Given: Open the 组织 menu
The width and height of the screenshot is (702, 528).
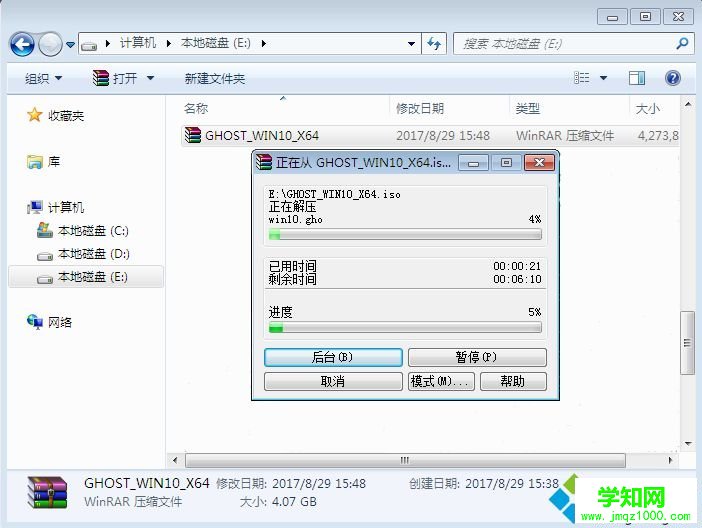Looking at the screenshot, I should pos(43,79).
